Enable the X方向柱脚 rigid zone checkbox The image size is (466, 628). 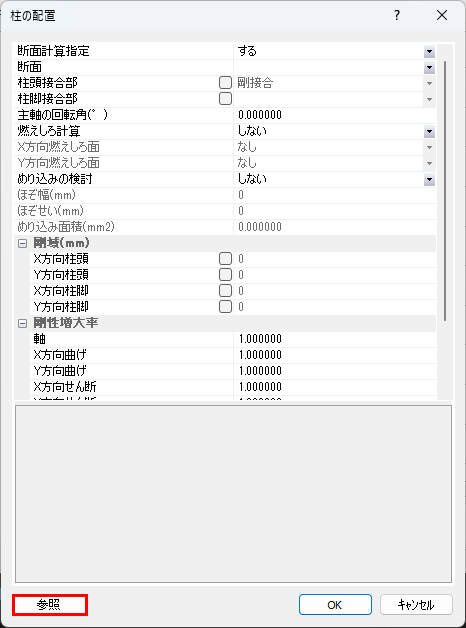pyautogui.click(x=225, y=291)
